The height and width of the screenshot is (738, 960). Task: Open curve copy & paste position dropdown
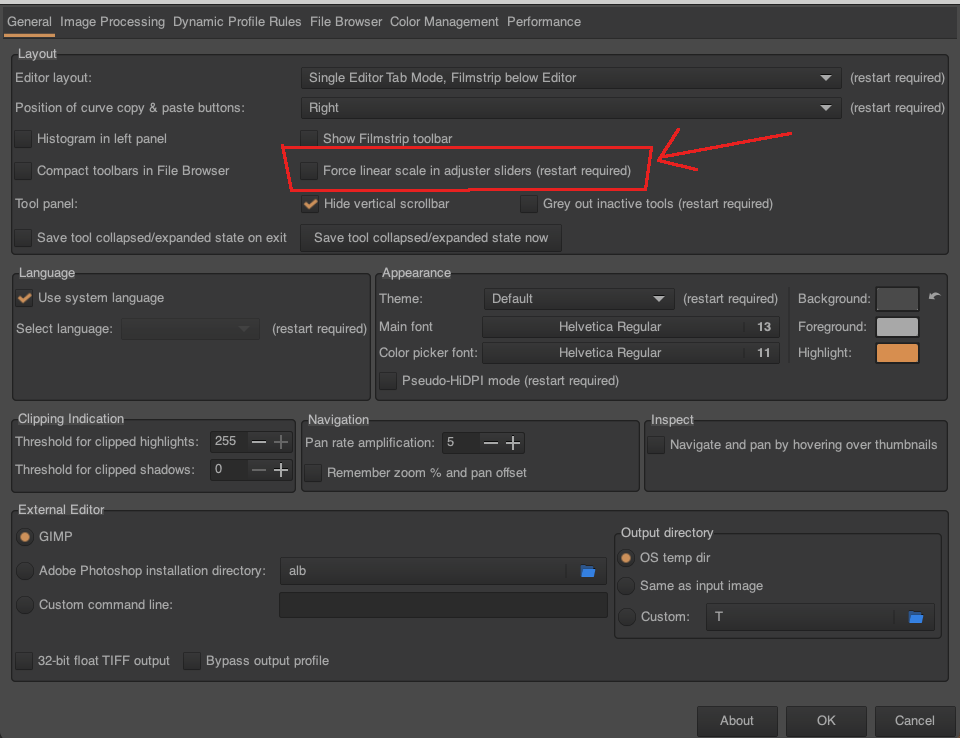(x=570, y=108)
